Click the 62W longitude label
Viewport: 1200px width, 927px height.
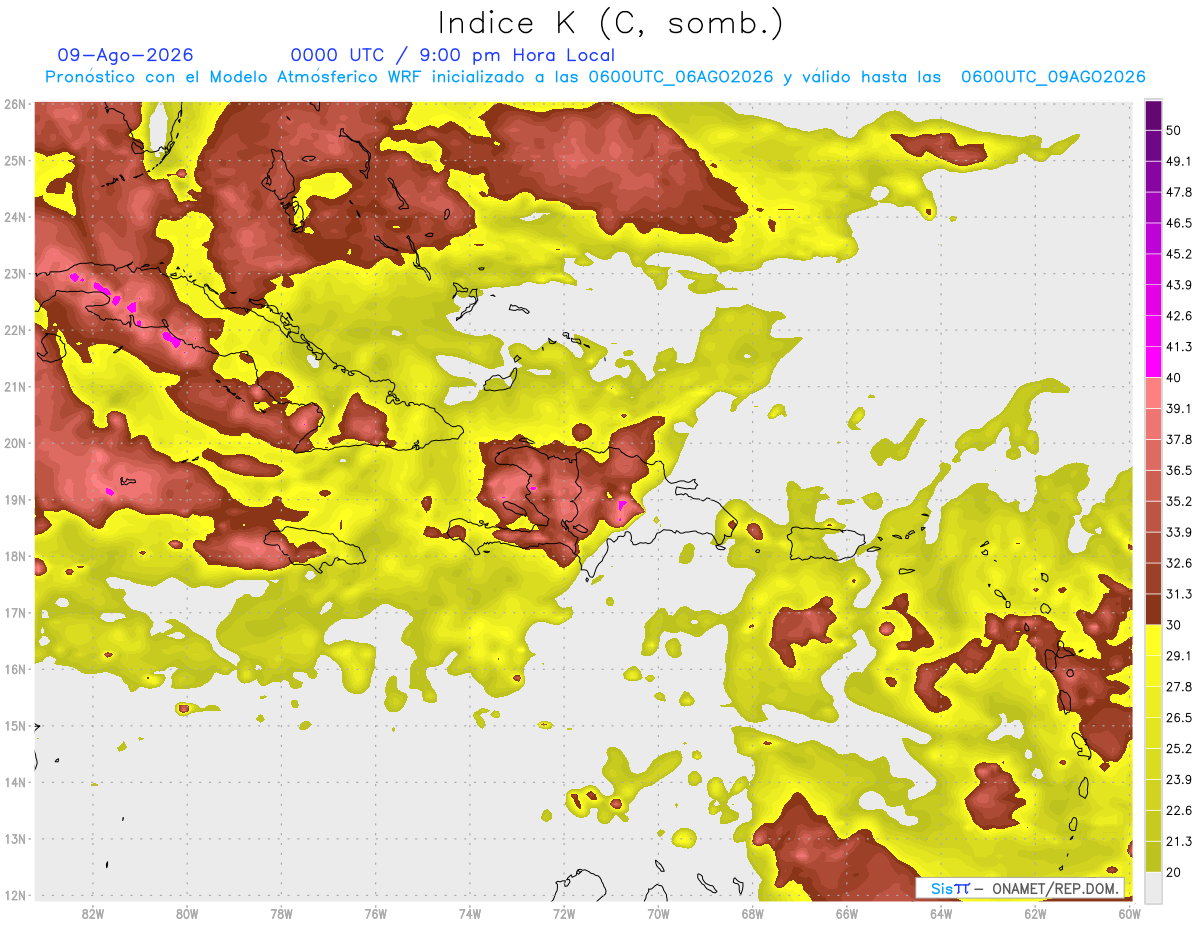(1035, 914)
